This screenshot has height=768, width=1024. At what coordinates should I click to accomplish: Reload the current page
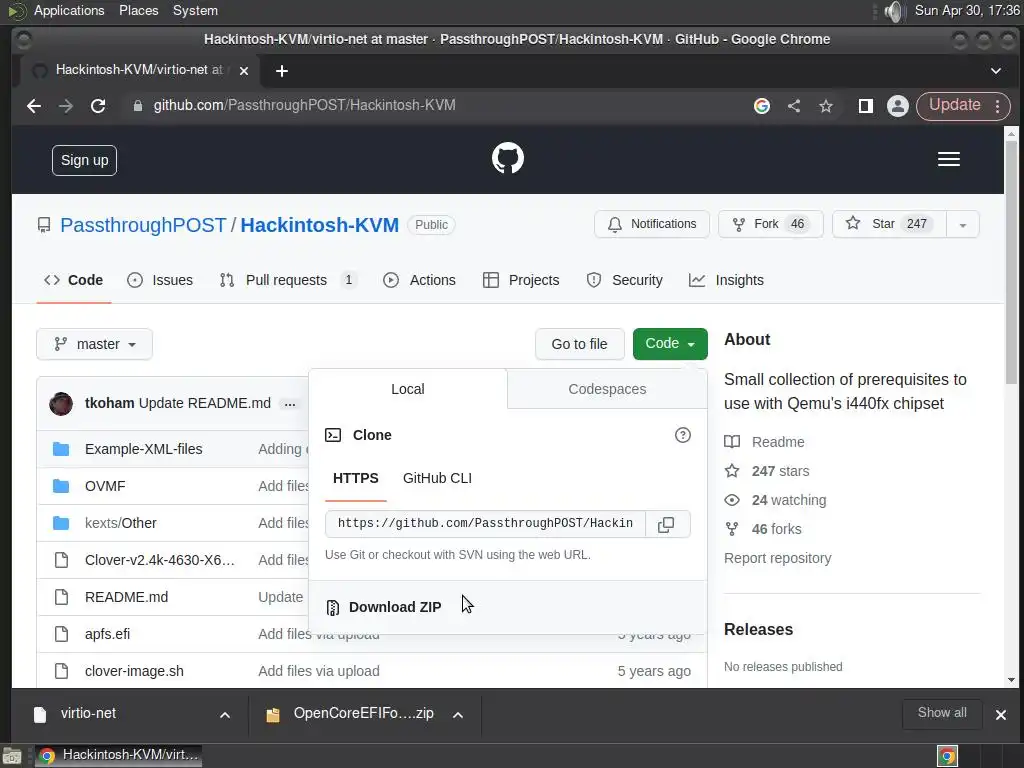pyautogui.click(x=98, y=106)
